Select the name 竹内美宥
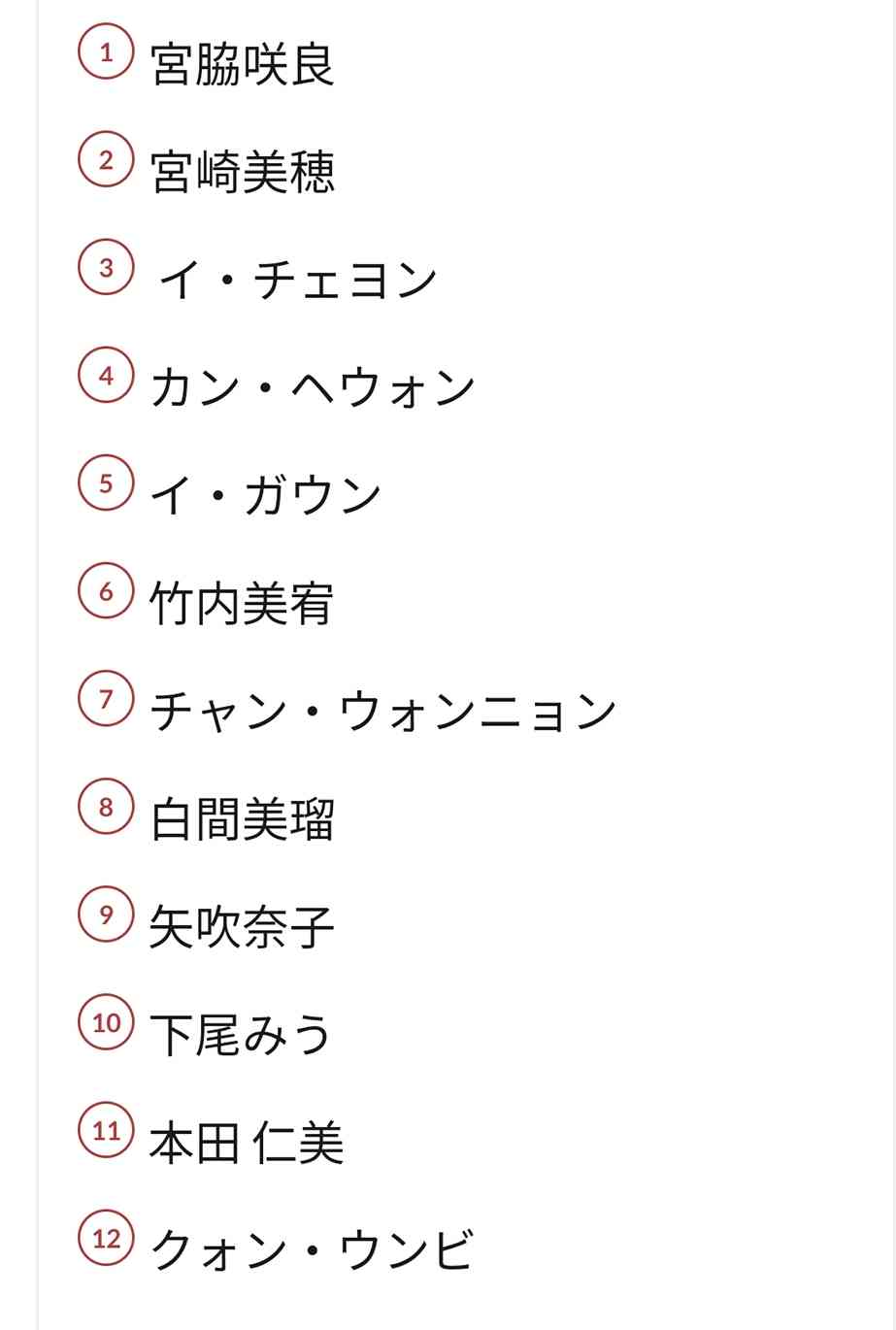This screenshot has height=1330, width=896. pos(242,604)
